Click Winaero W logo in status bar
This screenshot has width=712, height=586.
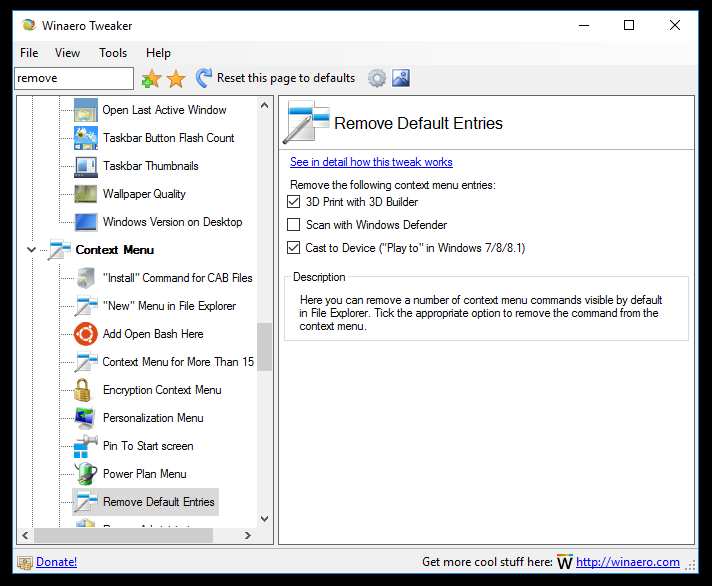coord(565,561)
